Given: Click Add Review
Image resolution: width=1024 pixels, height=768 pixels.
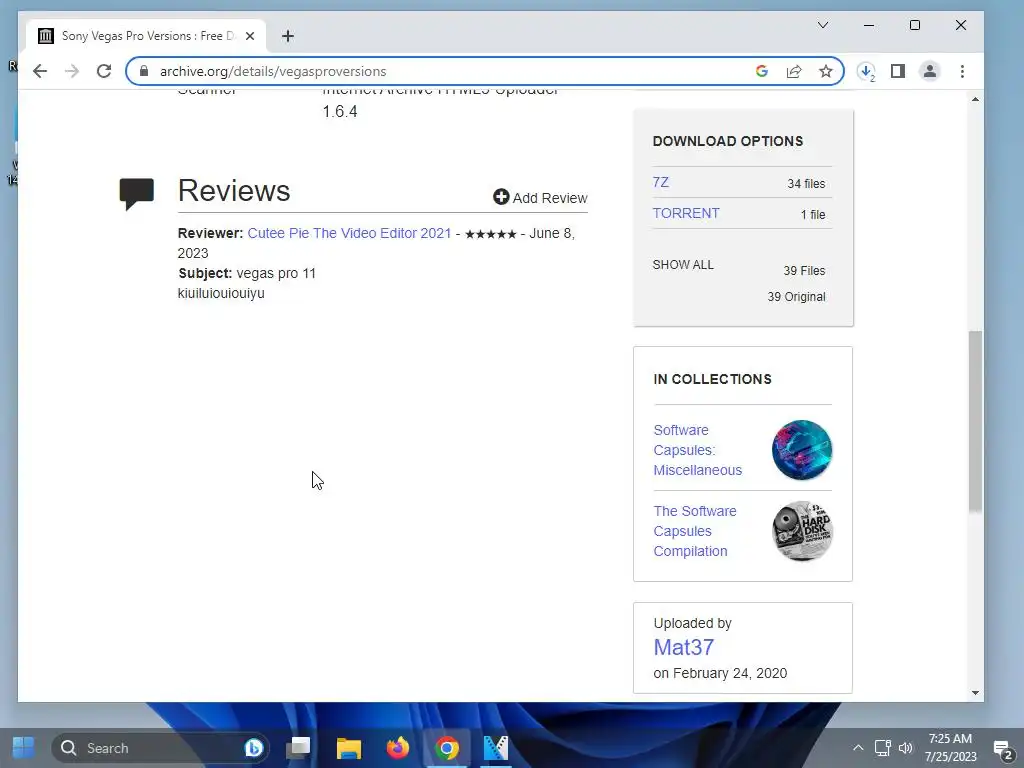Looking at the screenshot, I should pos(540,197).
